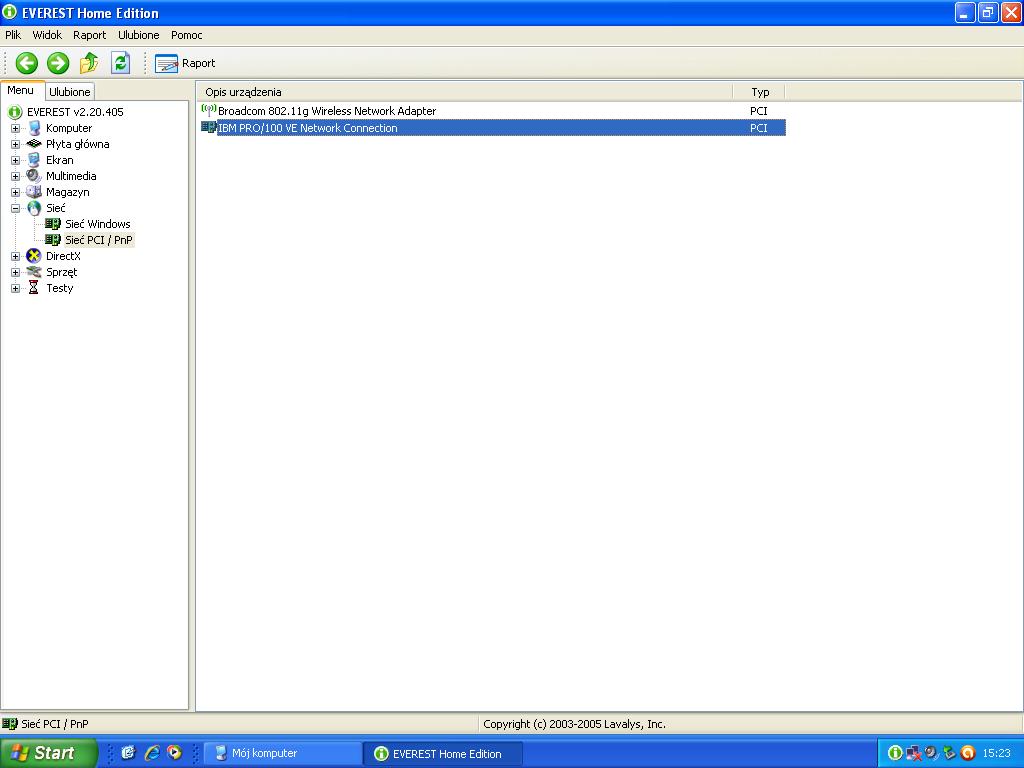Select IBM PRO/100 VE Network Connection row
1024x768 pixels.
tap(493, 128)
